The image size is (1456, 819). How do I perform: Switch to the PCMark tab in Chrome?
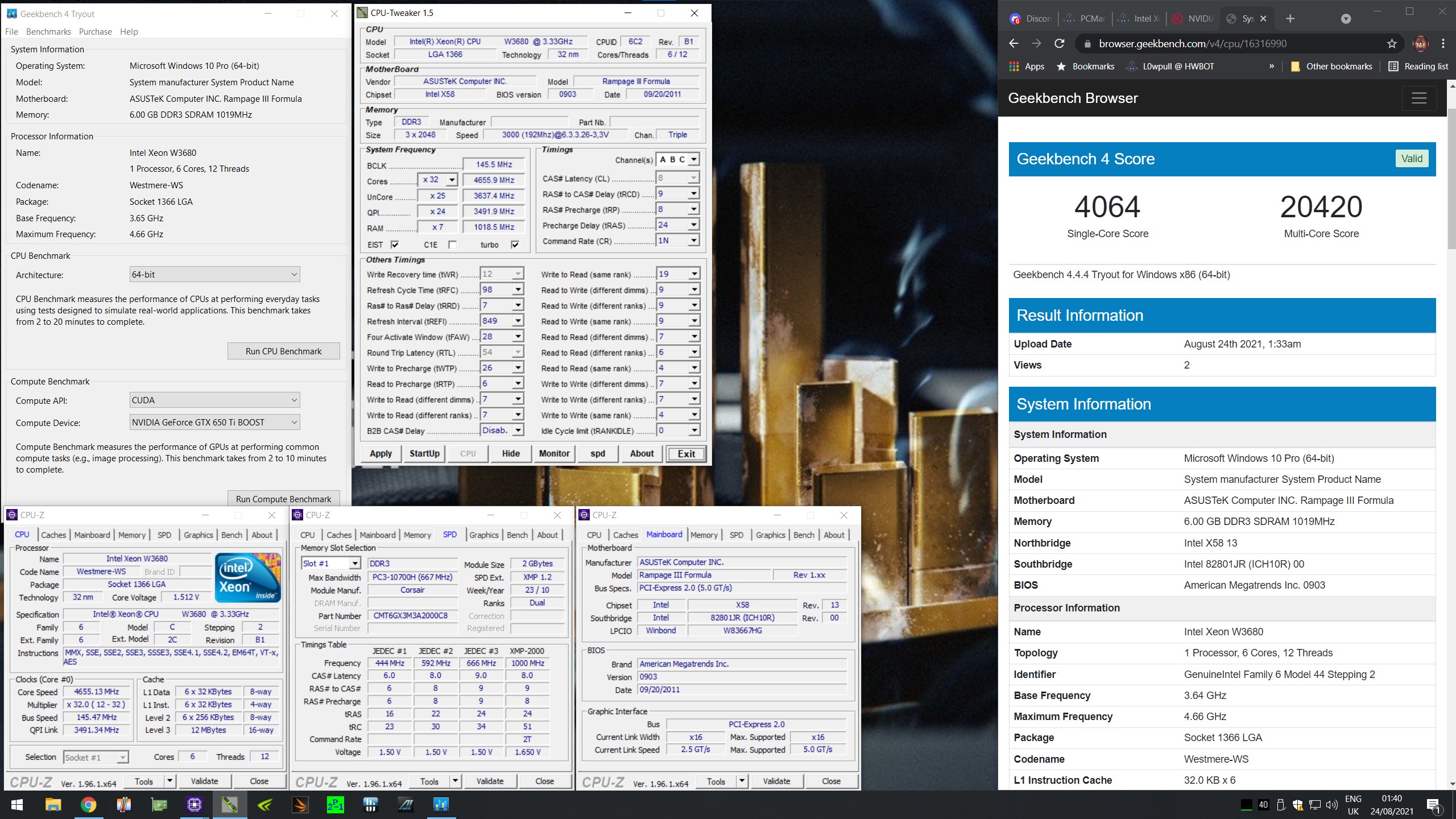point(1085,19)
